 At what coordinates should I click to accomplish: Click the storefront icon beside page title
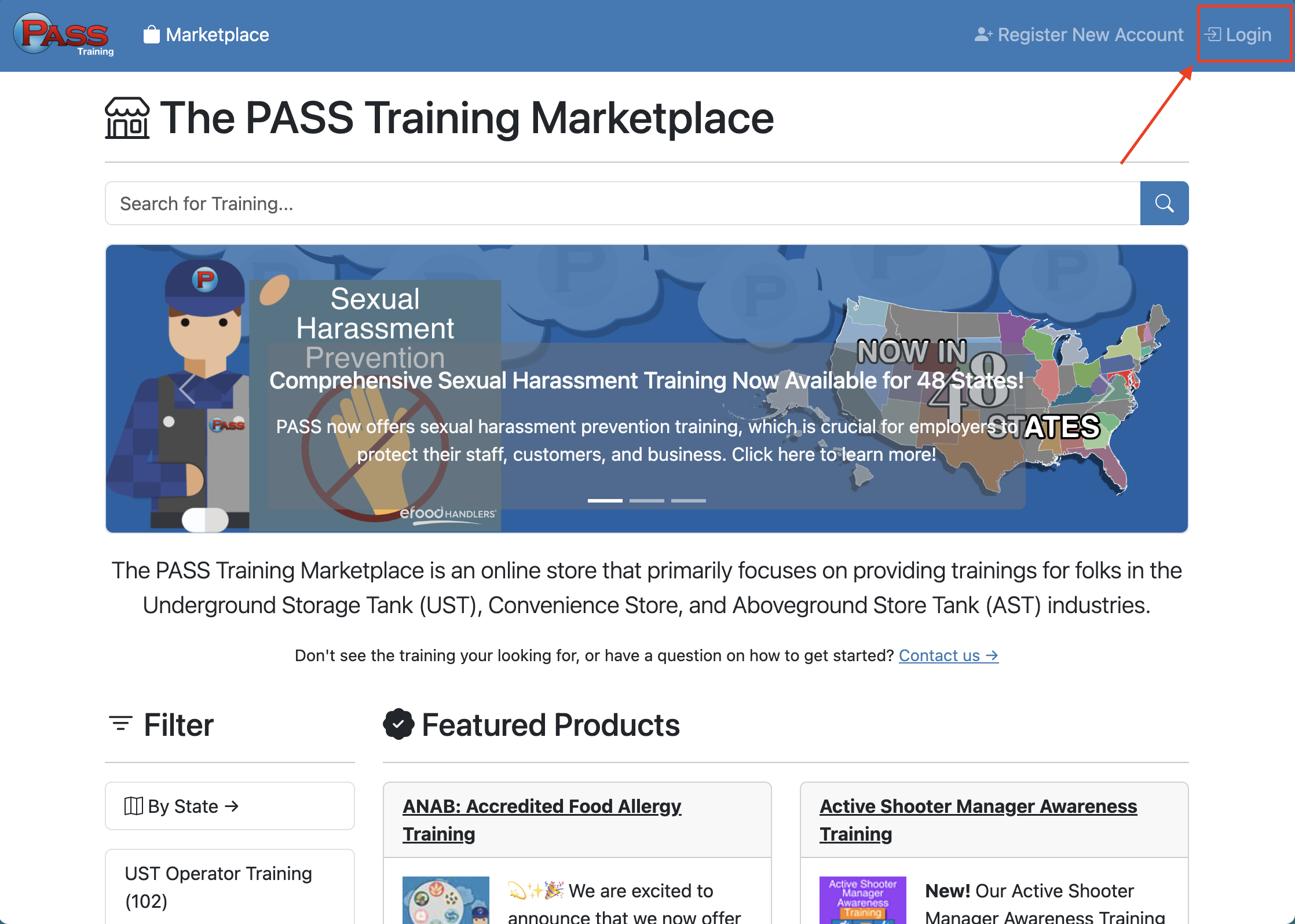pos(127,118)
